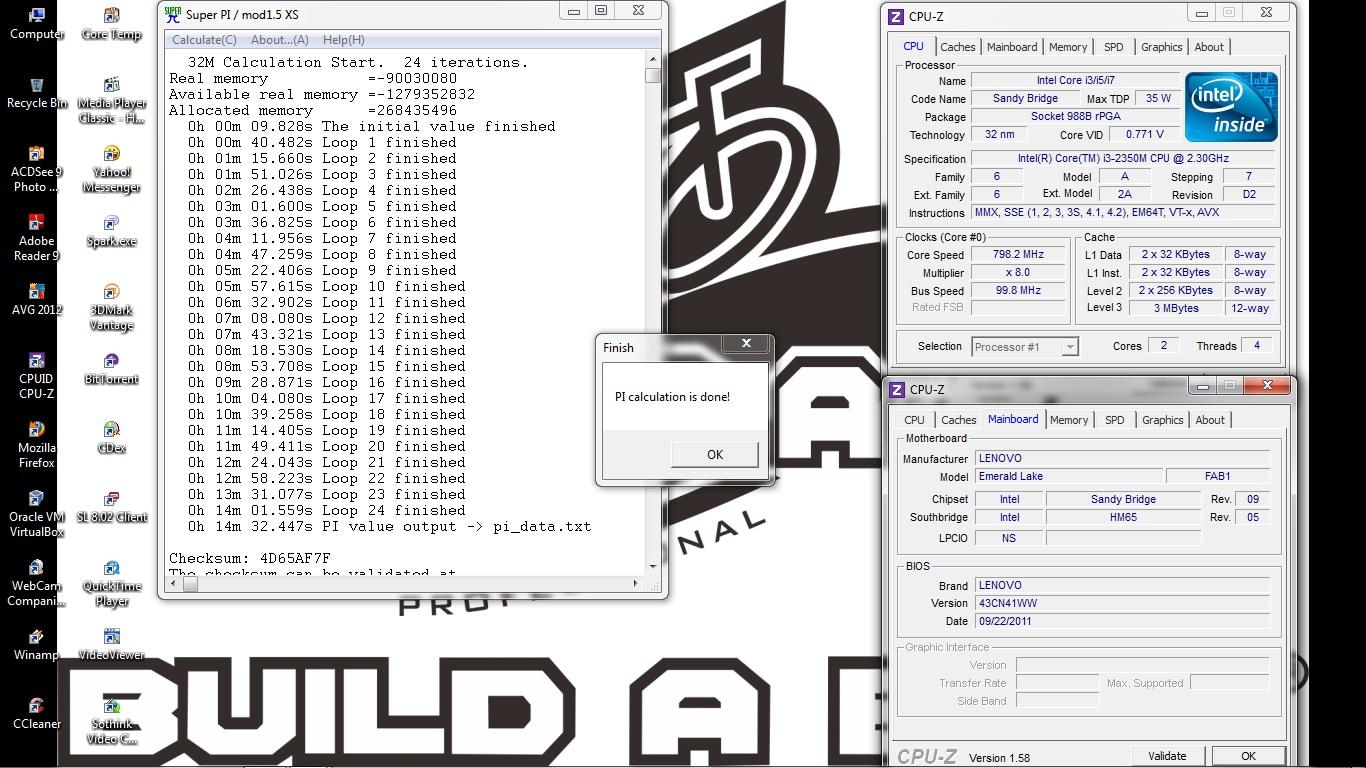Viewport: 1366px width, 768px height.
Task: Launch Mozilla Firefox desktop icon
Action: [36, 444]
